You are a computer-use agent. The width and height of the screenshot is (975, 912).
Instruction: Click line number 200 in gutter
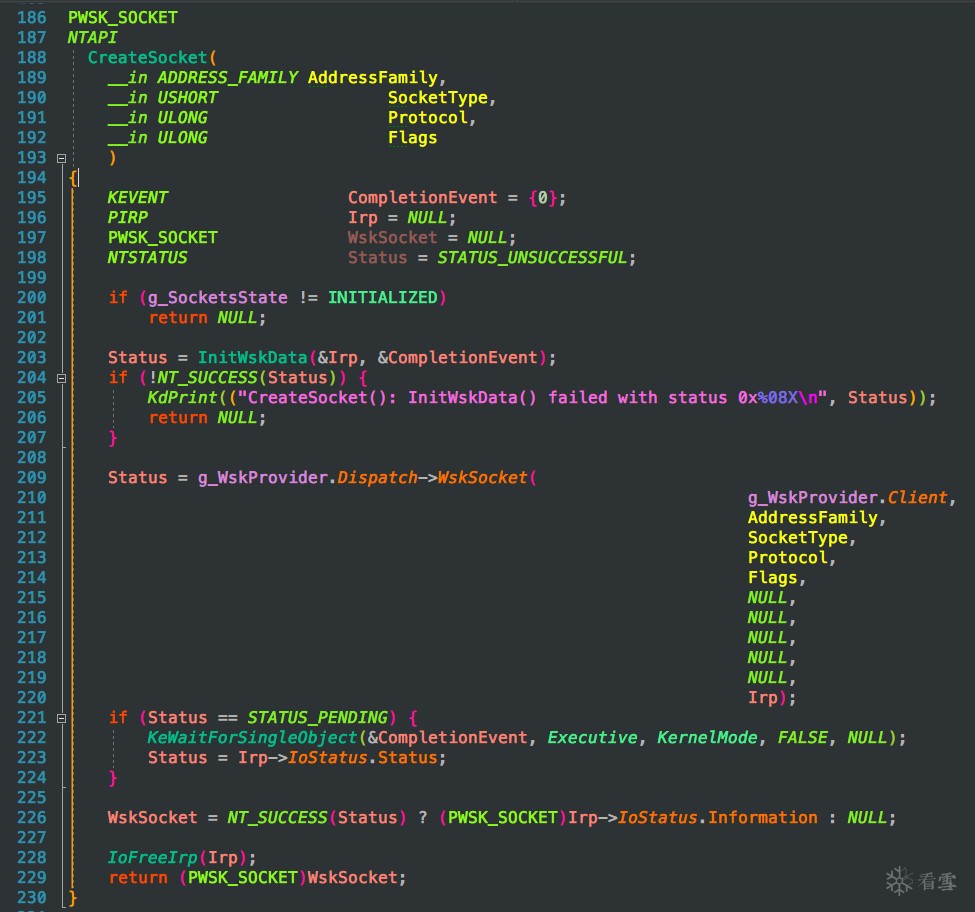[32, 297]
